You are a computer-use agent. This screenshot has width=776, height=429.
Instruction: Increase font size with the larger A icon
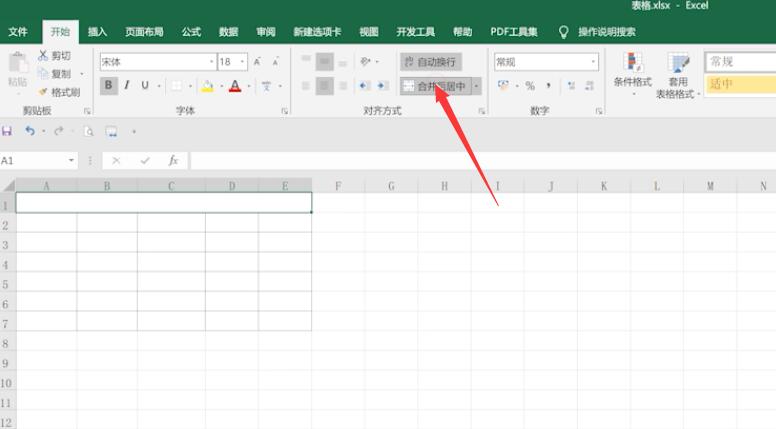pos(257,62)
